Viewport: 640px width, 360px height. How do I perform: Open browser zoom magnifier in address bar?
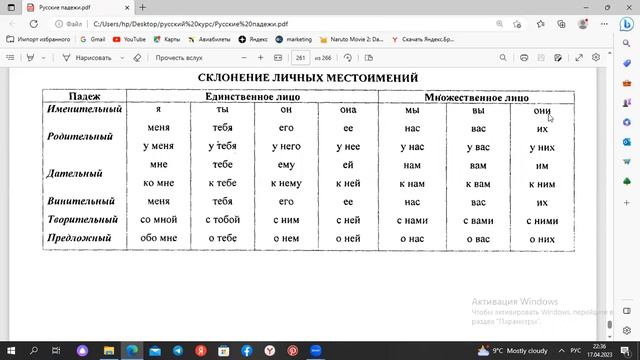[499, 24]
